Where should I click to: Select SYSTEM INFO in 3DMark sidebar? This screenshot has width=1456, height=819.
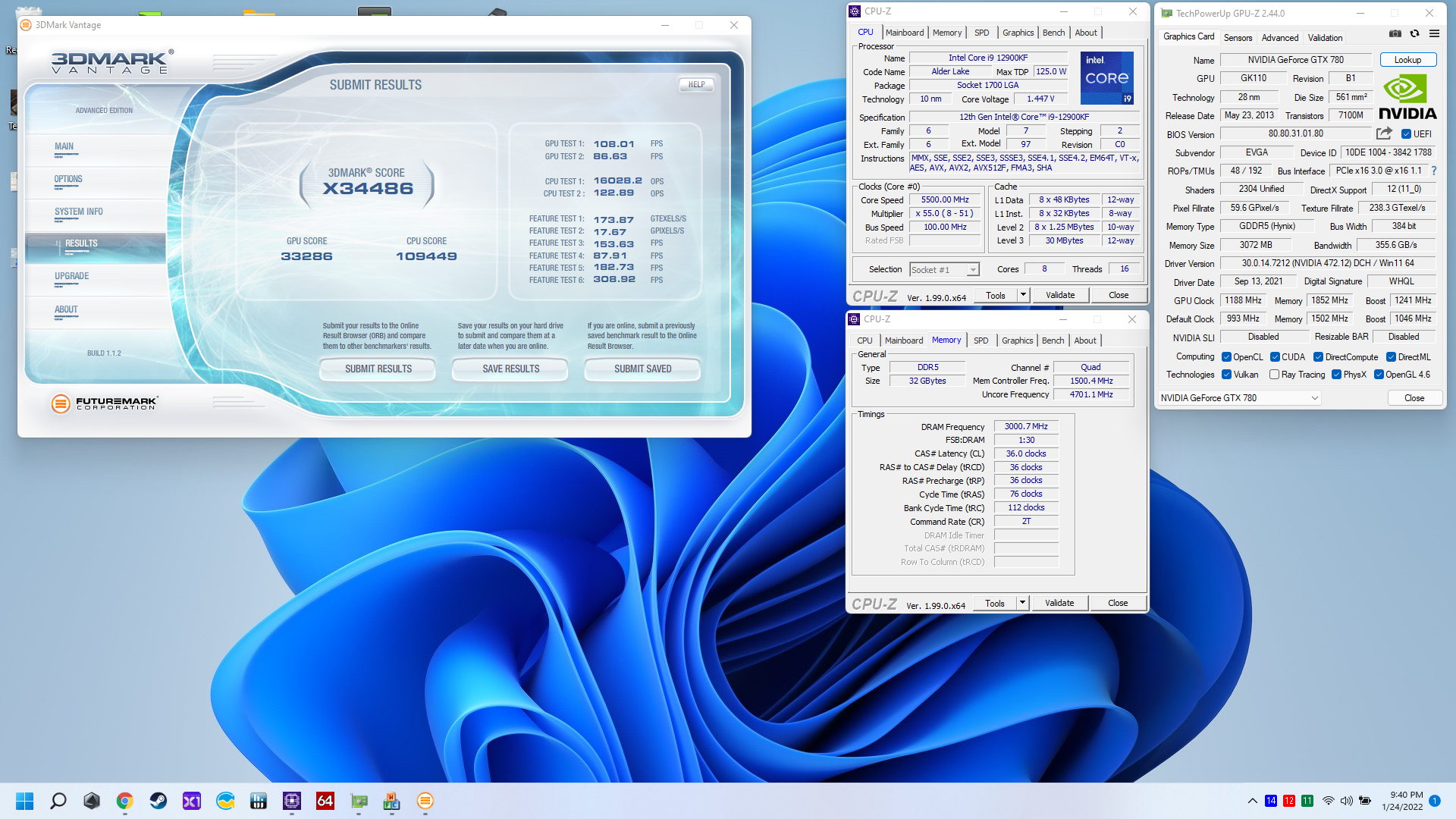[79, 212]
